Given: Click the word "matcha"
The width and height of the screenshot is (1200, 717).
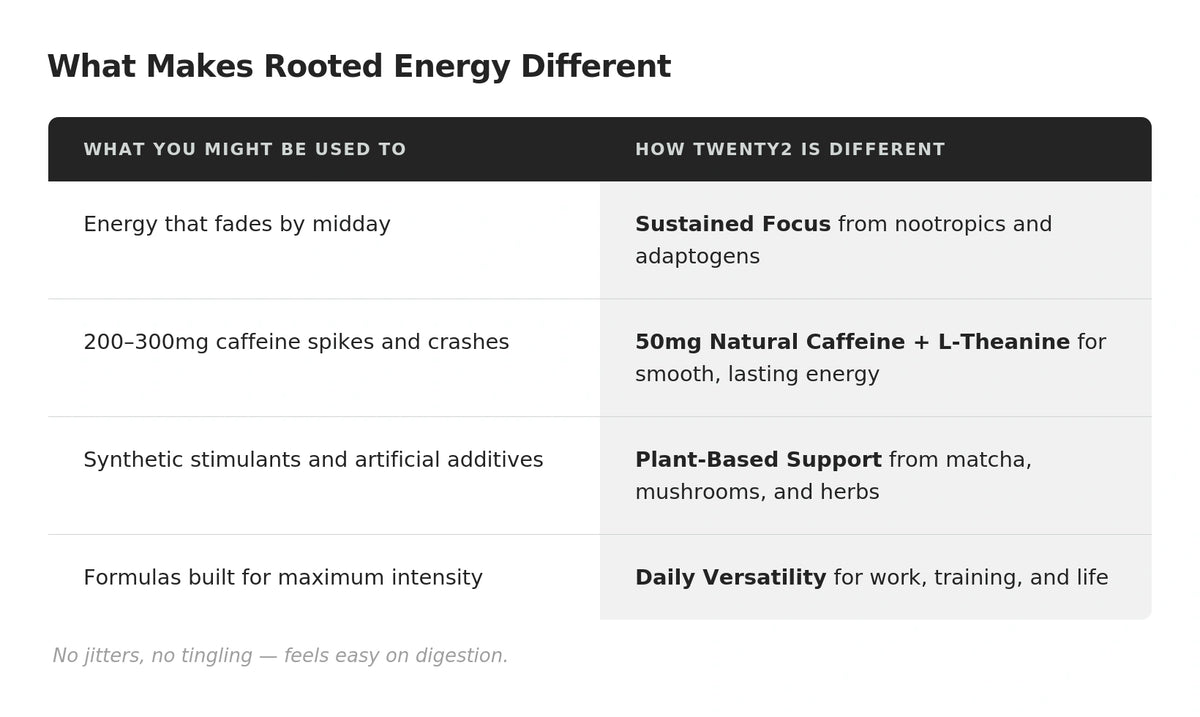Looking at the screenshot, I should (x=983, y=460).
